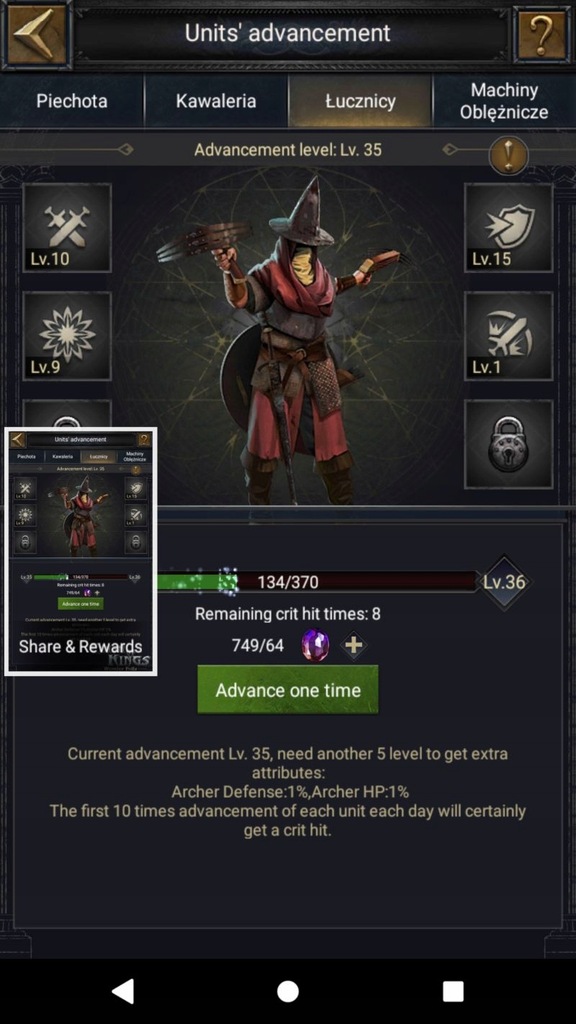576x1024 pixels.
Task: Tap the exclamation info icon
Action: point(508,155)
